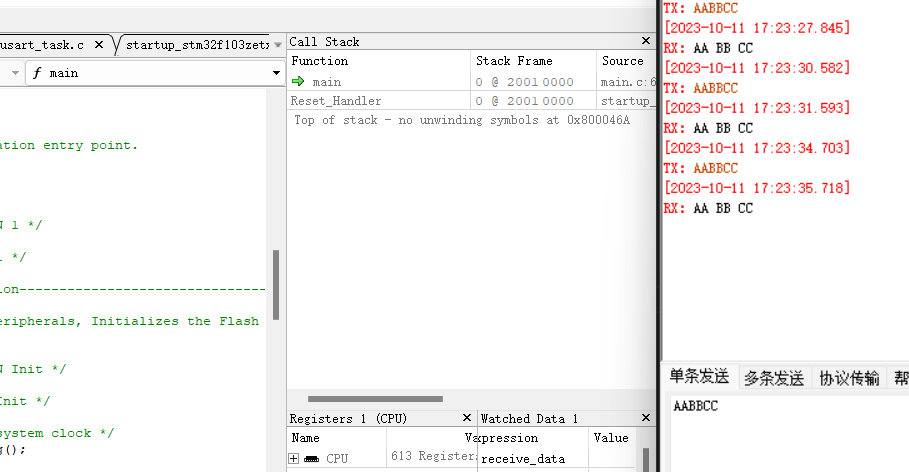This screenshot has width=909, height=472.
Task: Click the Call Stack horizontal scrollbar
Action: click(375, 399)
